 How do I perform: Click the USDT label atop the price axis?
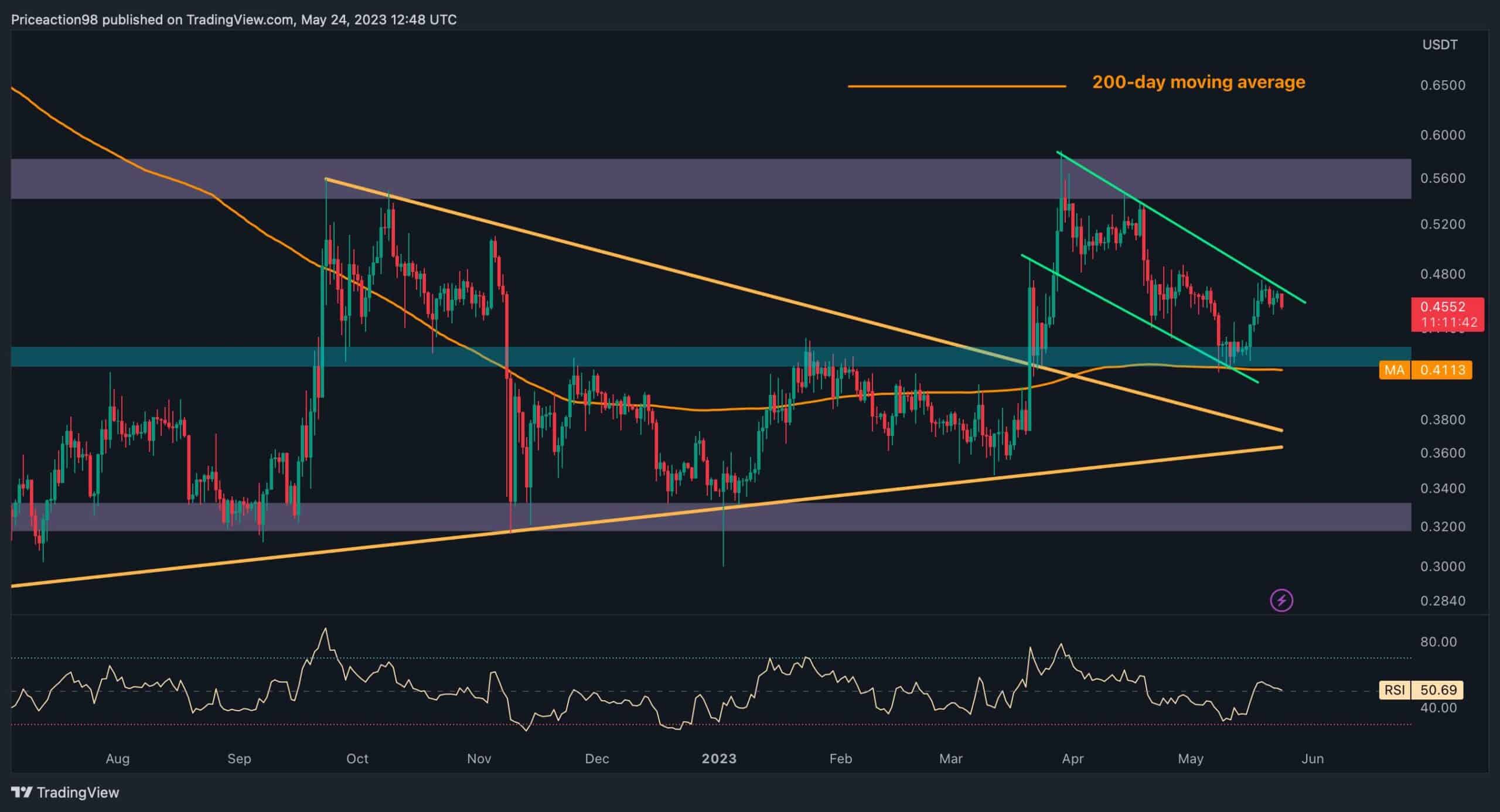[1440, 44]
